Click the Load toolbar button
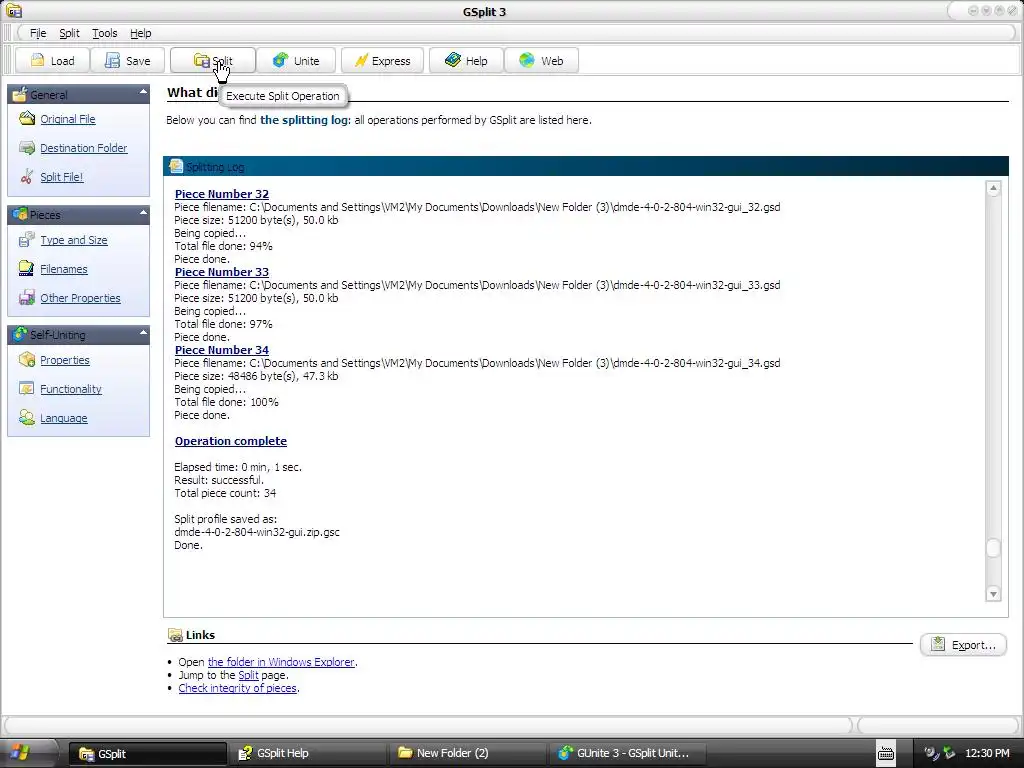Screen dimensions: 1024x768 tap(52, 61)
